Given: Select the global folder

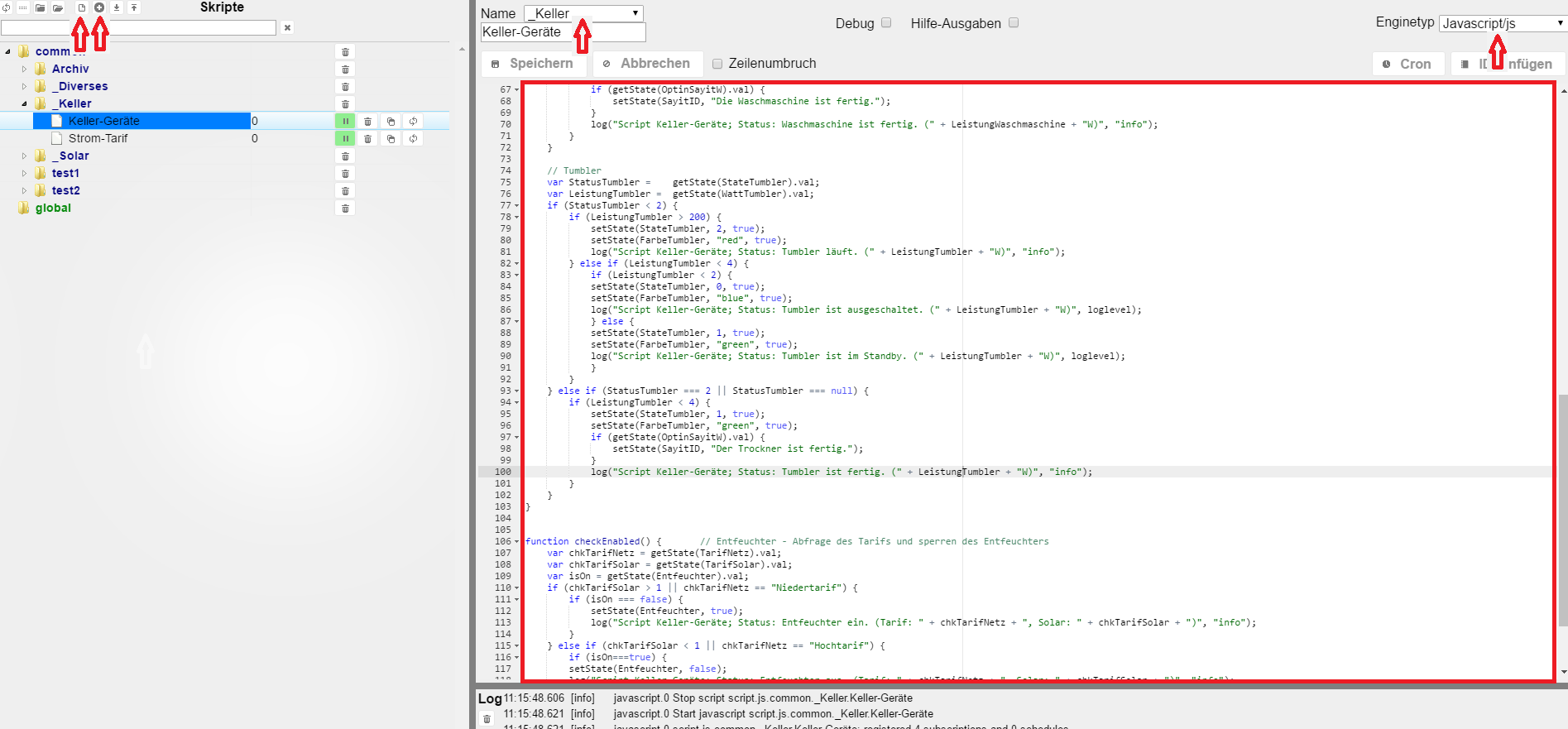Looking at the screenshot, I should tap(53, 209).
